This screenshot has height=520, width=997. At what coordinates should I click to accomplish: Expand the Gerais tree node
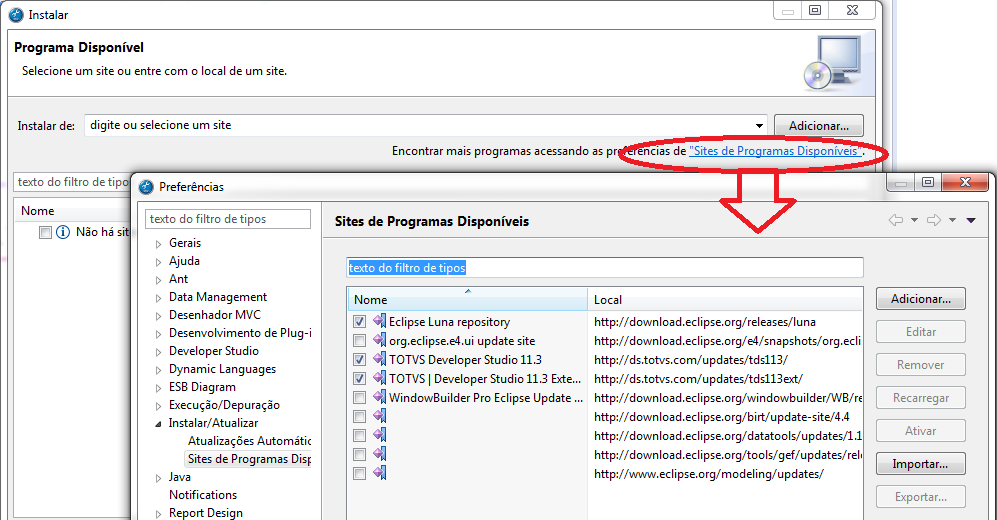pyautogui.click(x=158, y=243)
